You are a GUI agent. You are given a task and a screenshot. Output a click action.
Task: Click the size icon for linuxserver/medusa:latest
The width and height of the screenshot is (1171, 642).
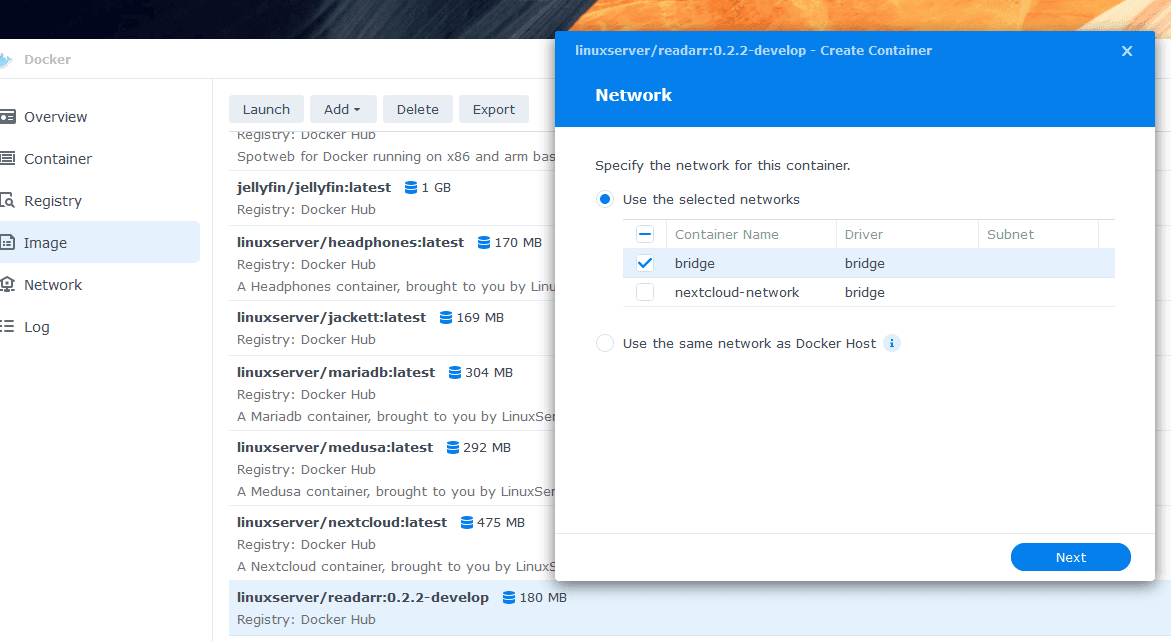[453, 448]
